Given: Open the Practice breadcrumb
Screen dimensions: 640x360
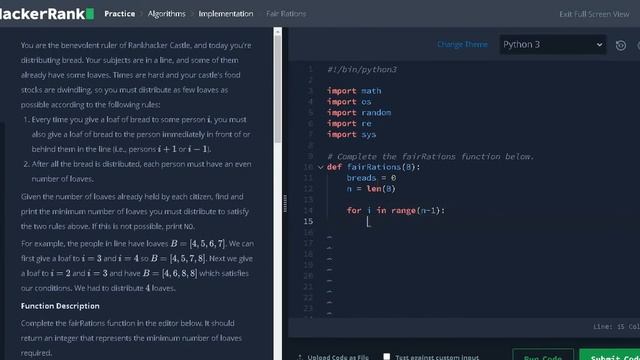Looking at the screenshot, I should (x=120, y=14).
